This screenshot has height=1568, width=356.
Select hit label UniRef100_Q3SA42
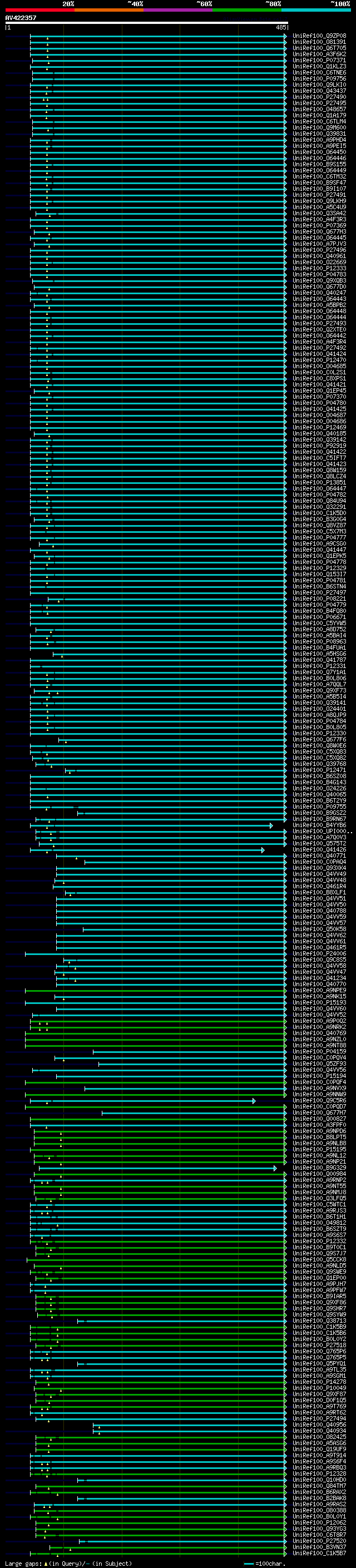point(319,213)
